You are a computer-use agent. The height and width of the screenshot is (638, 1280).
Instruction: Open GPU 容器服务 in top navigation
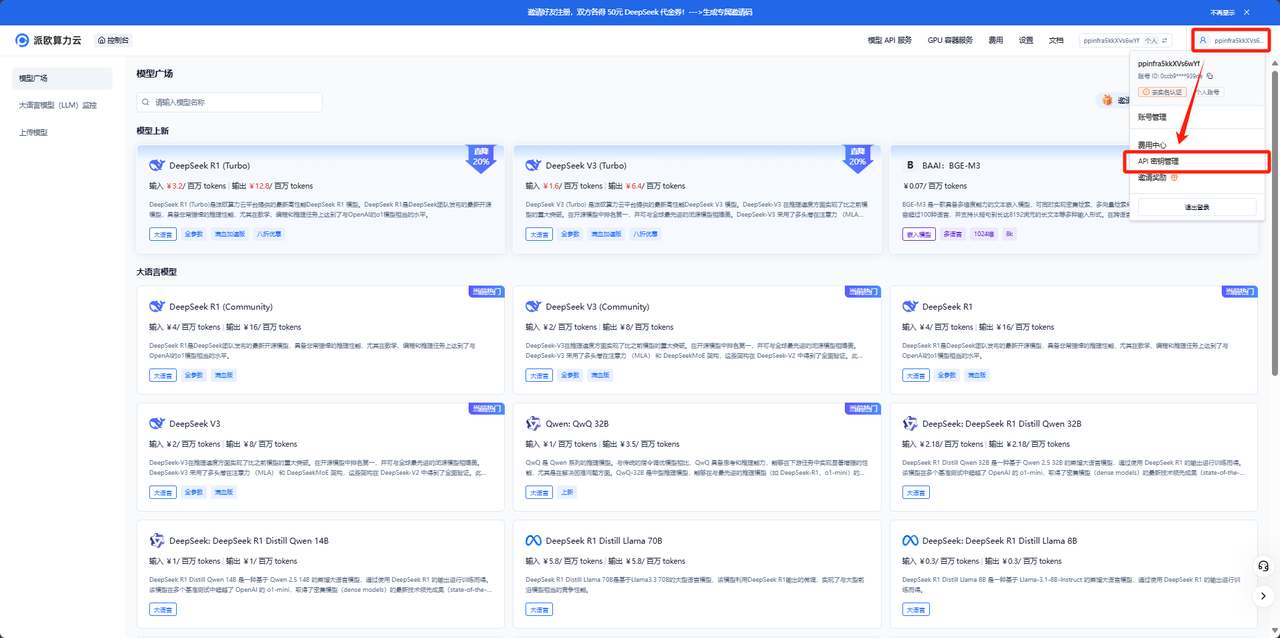point(950,40)
